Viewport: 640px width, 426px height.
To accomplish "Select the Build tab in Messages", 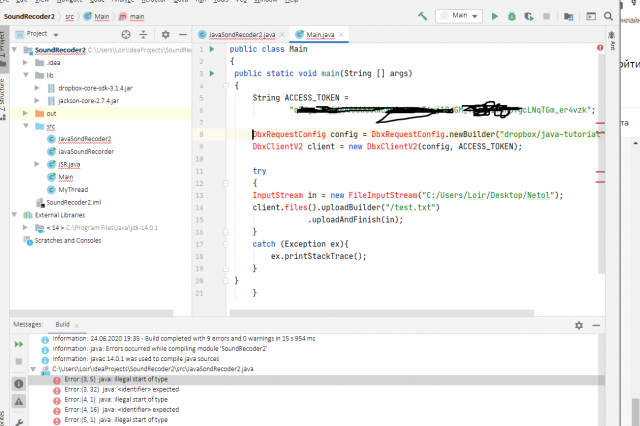I will 62,324.
